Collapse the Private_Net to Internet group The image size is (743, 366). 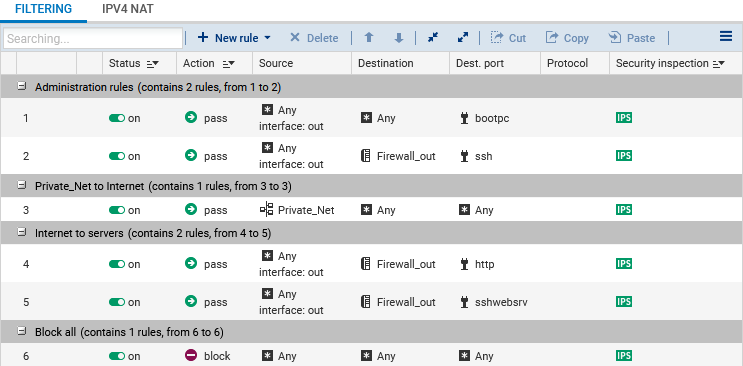click(x=22, y=186)
